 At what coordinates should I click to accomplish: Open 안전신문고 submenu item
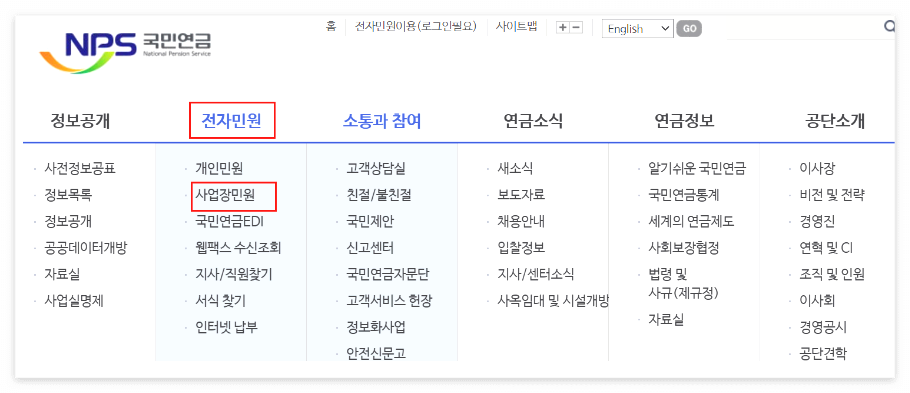(376, 353)
